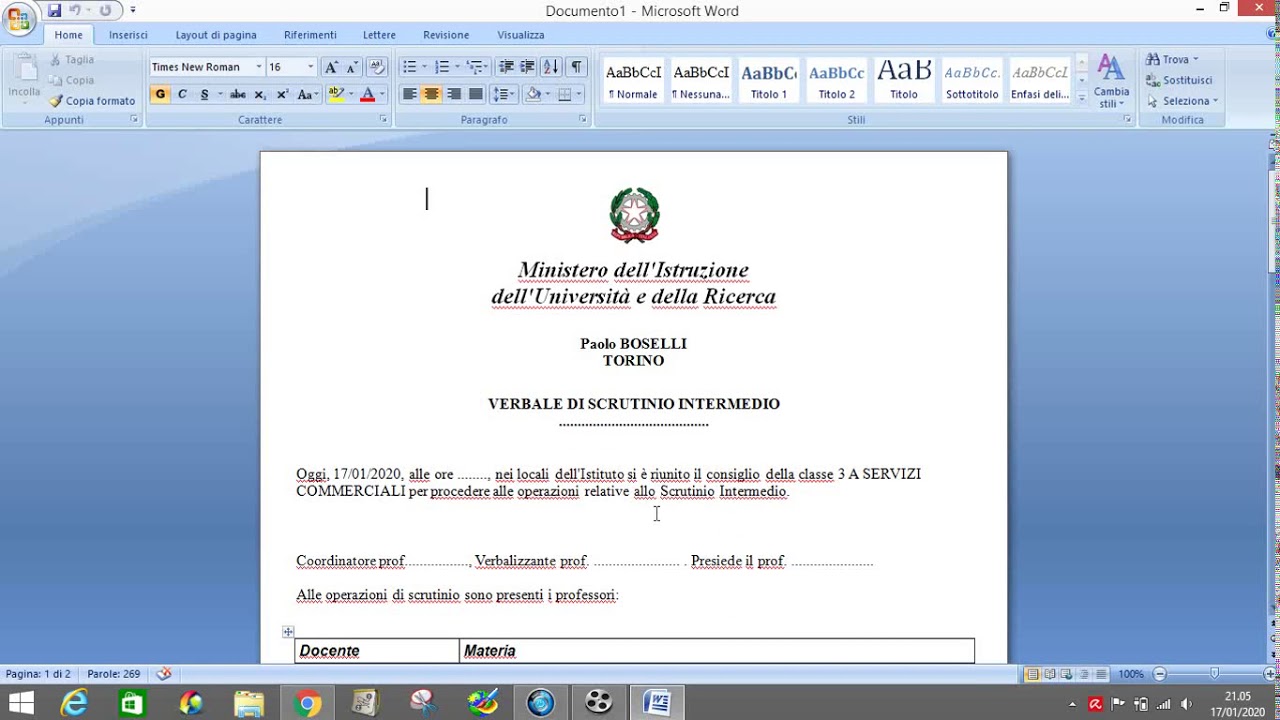
Task: Click the Seleziona button
Action: point(1183,101)
